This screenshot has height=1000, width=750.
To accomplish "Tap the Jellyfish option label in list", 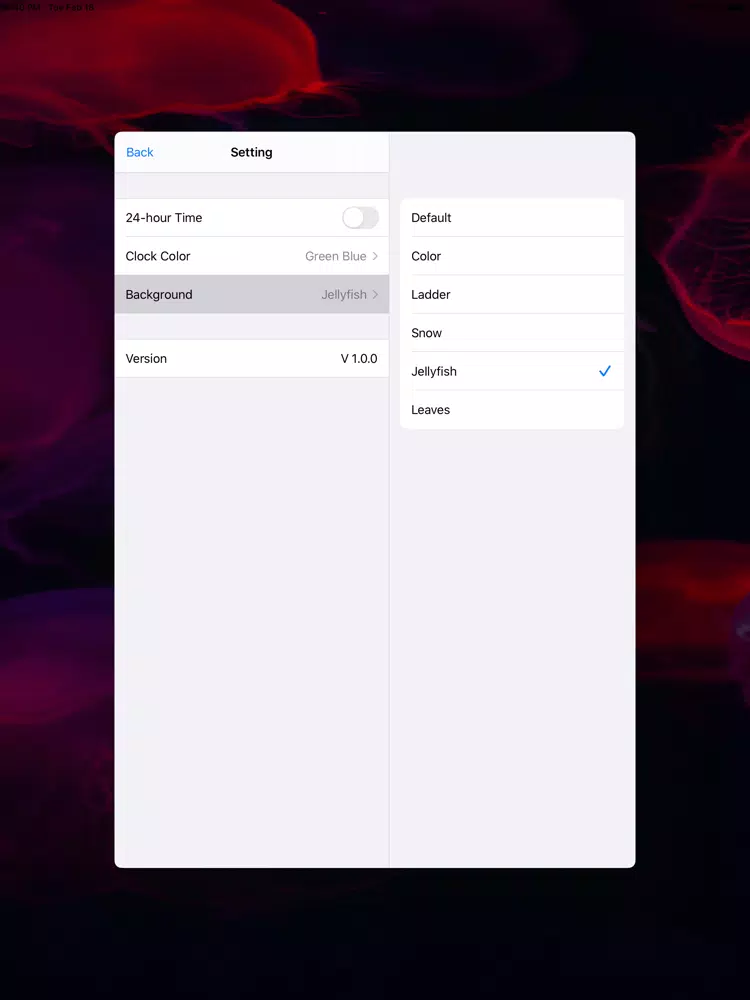I will pyautogui.click(x=434, y=371).
